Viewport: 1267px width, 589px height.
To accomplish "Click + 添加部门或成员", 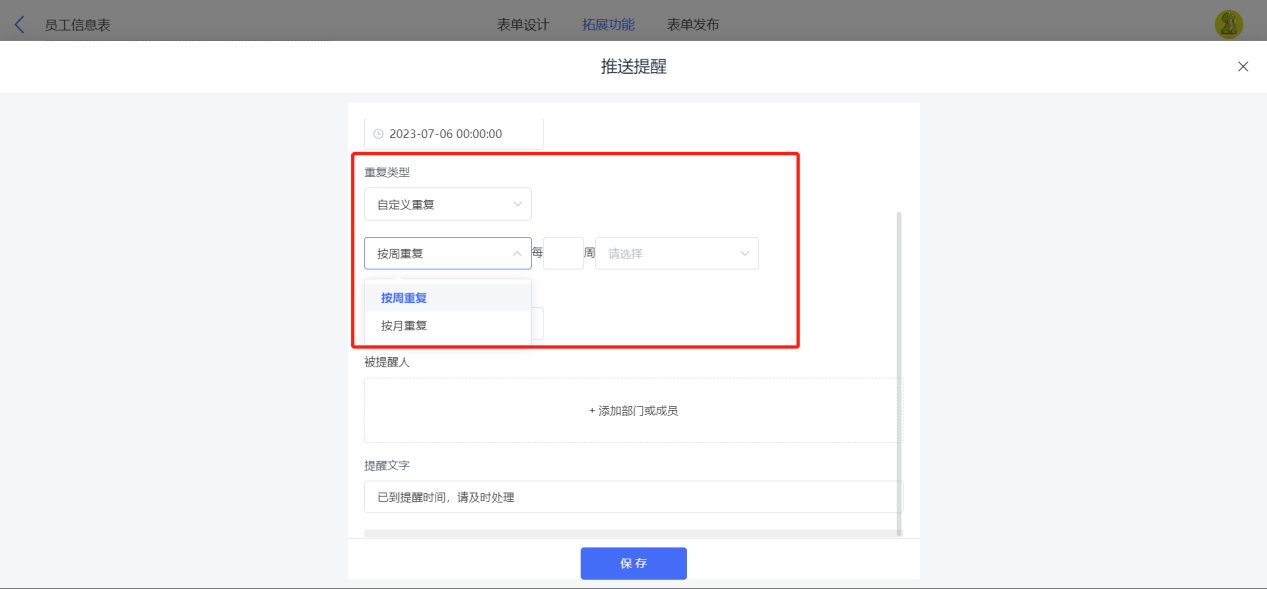I will pos(633,411).
